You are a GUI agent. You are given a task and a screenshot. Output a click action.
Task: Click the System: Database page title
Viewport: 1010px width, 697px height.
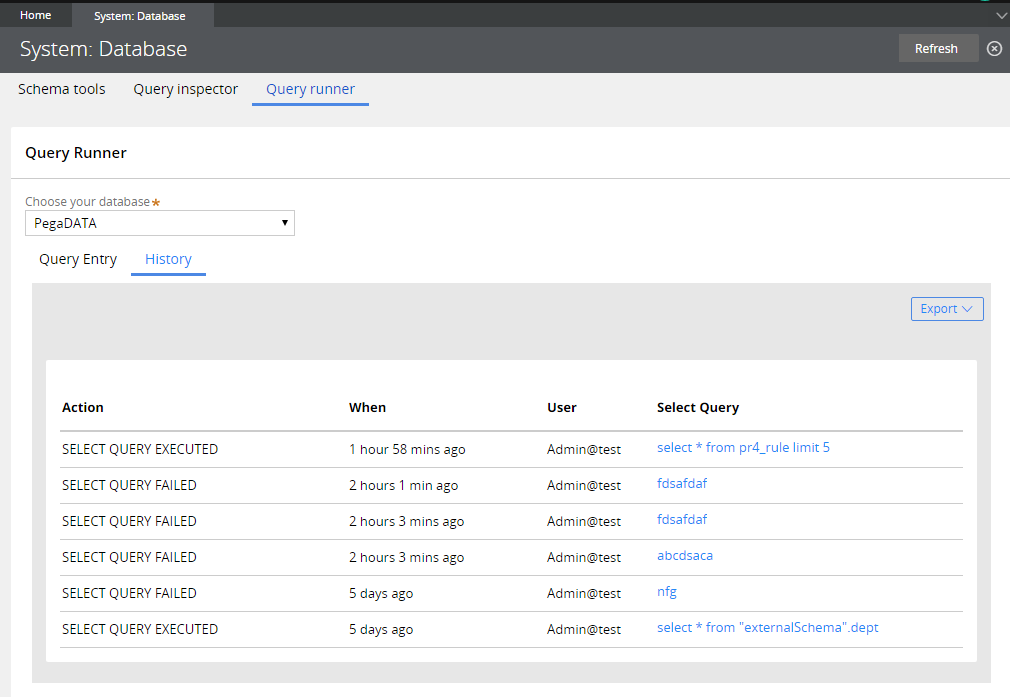pyautogui.click(x=103, y=49)
